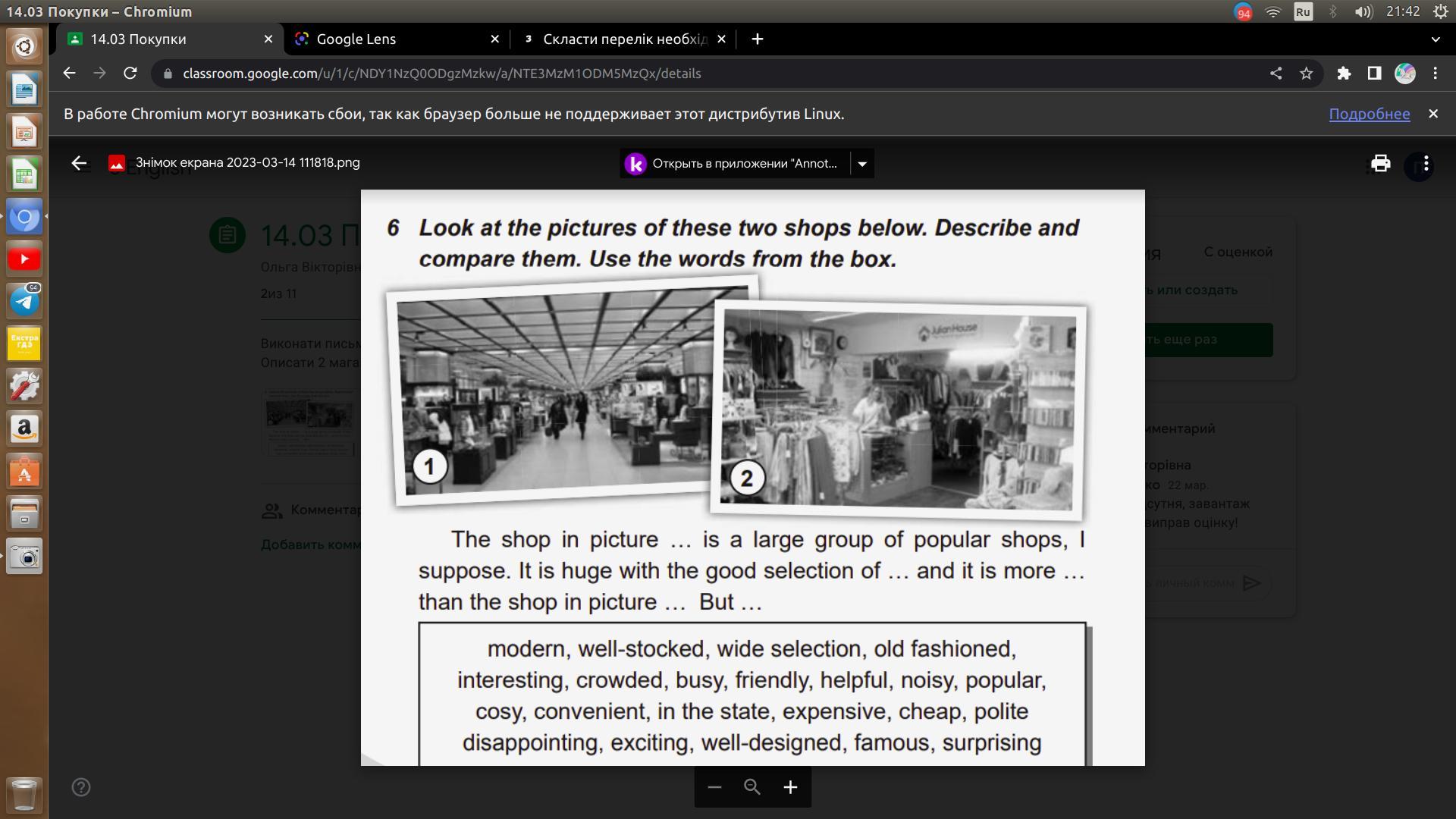Screen dimensions: 1456x819
Task: Open LibreOffice Calc from the dock
Action: pyautogui.click(x=24, y=174)
